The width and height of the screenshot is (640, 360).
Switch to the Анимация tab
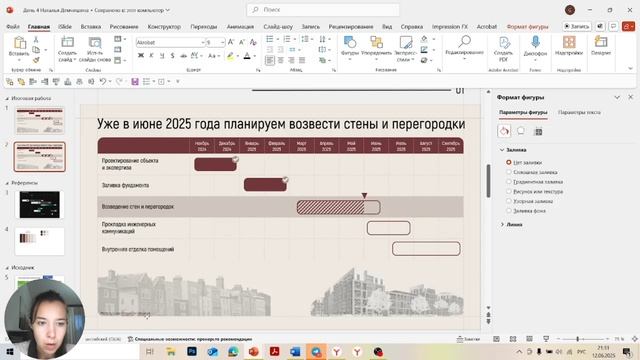[x=240, y=27]
